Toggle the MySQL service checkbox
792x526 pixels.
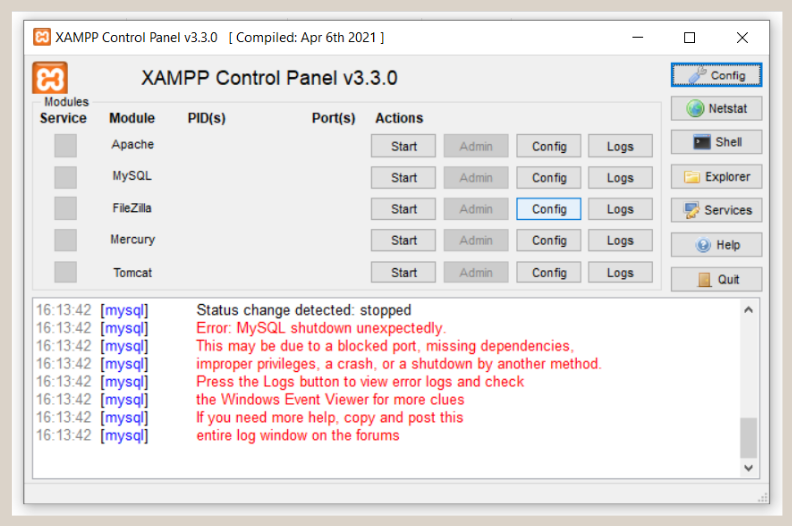click(66, 177)
